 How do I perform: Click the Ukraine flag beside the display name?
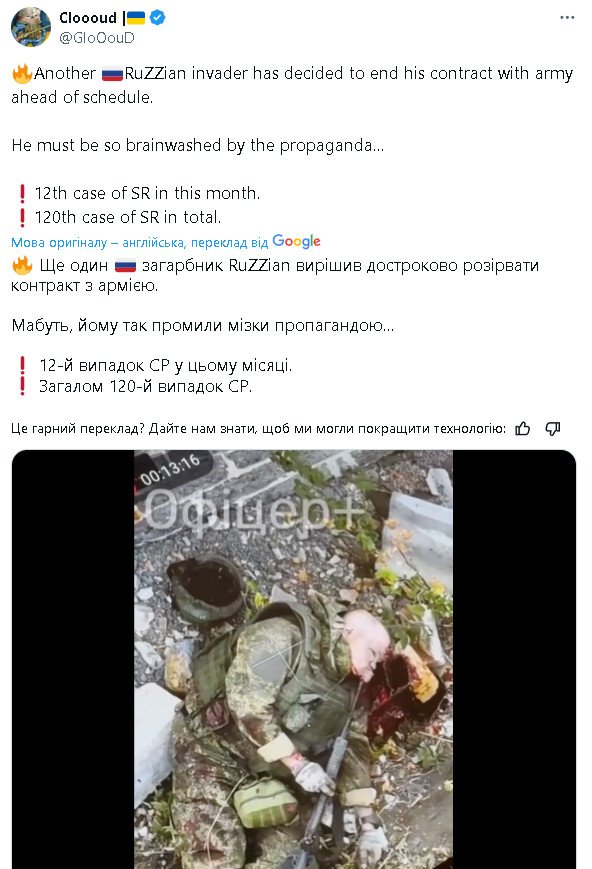136,18
